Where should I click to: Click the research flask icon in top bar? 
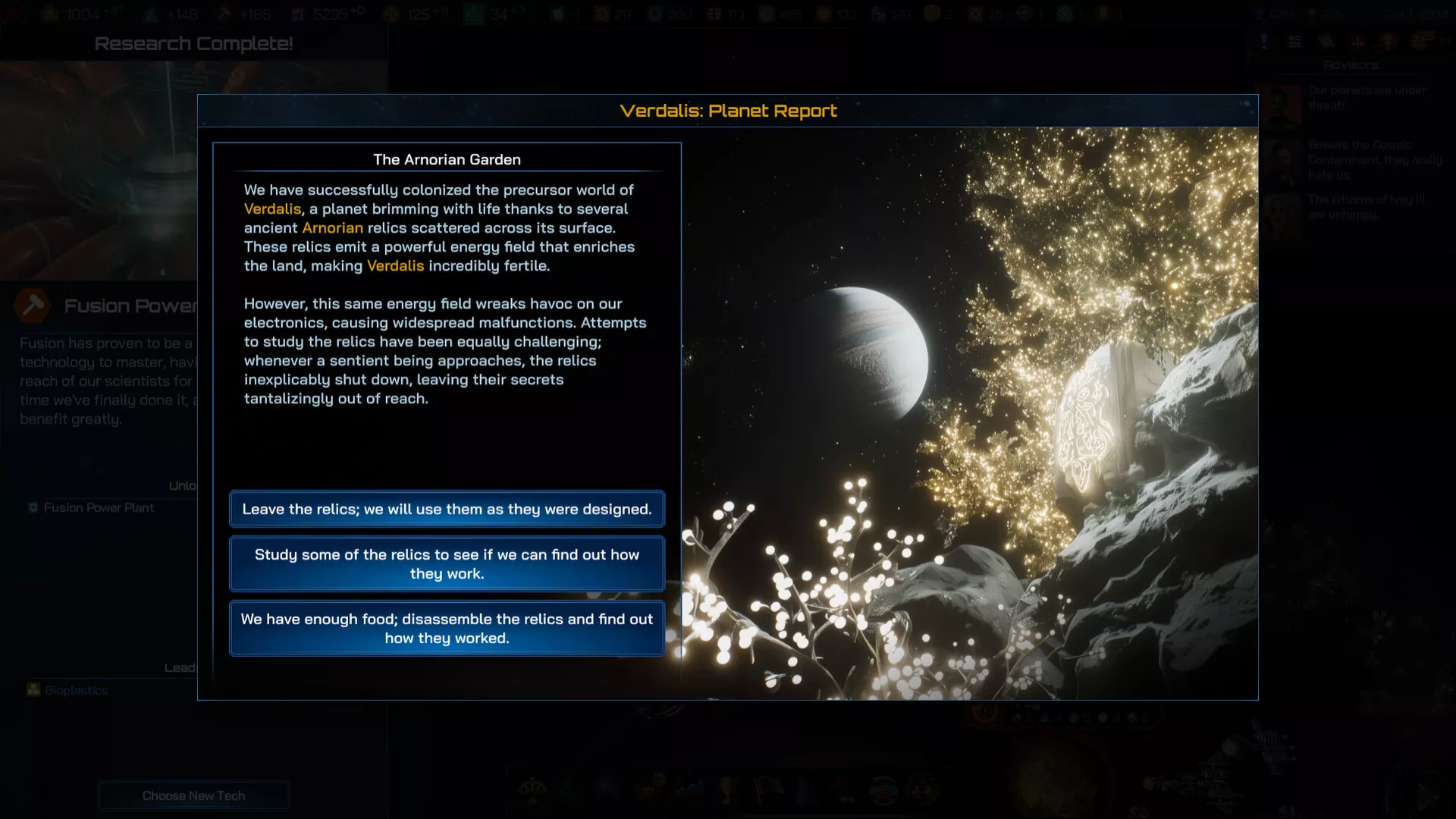tap(151, 14)
